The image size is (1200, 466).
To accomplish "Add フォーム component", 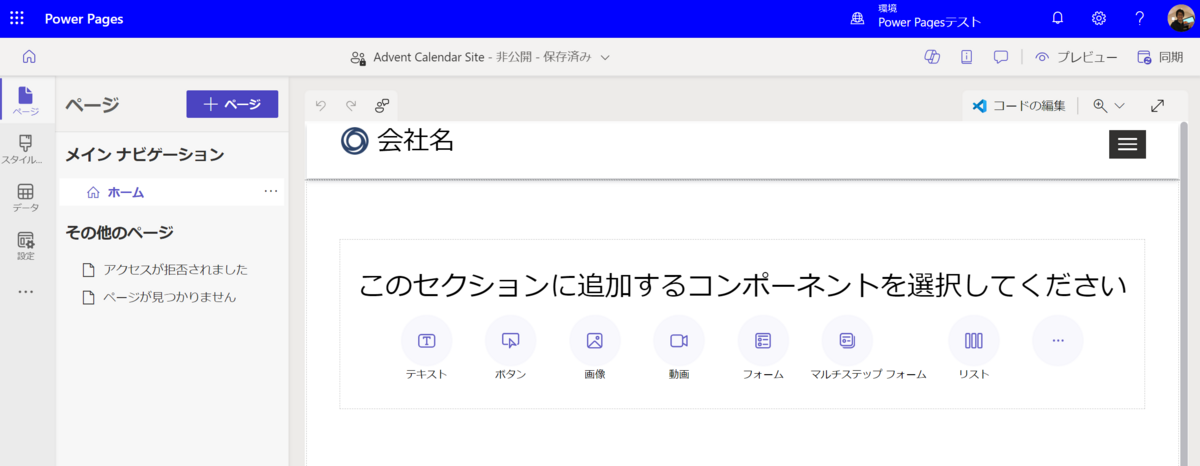I will pyautogui.click(x=763, y=349).
